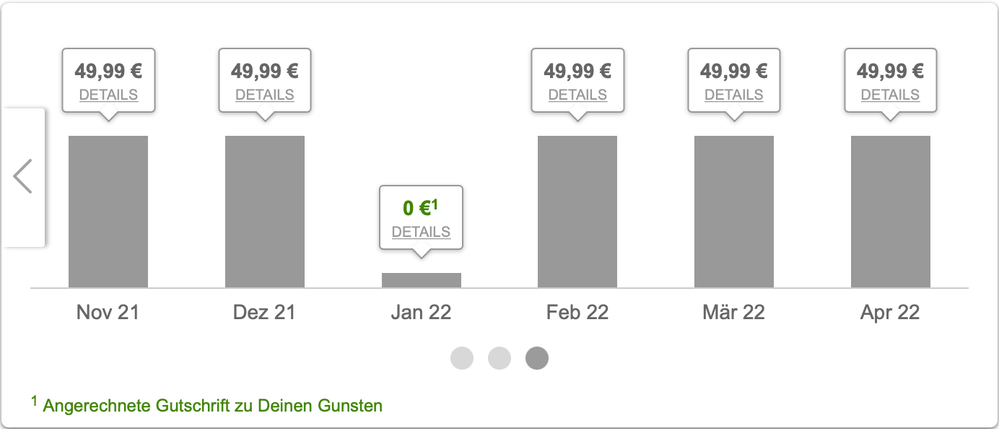Click the Nov 21 bar in chart
This screenshot has height=429, width=999.
pos(108,212)
